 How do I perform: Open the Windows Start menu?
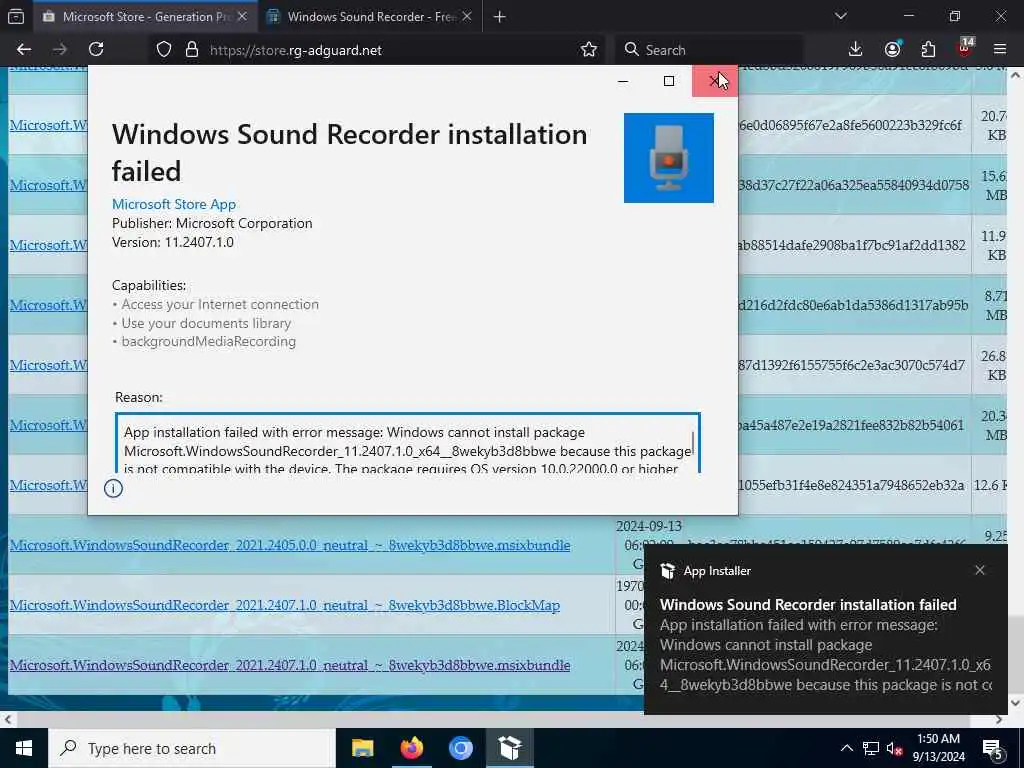point(24,748)
